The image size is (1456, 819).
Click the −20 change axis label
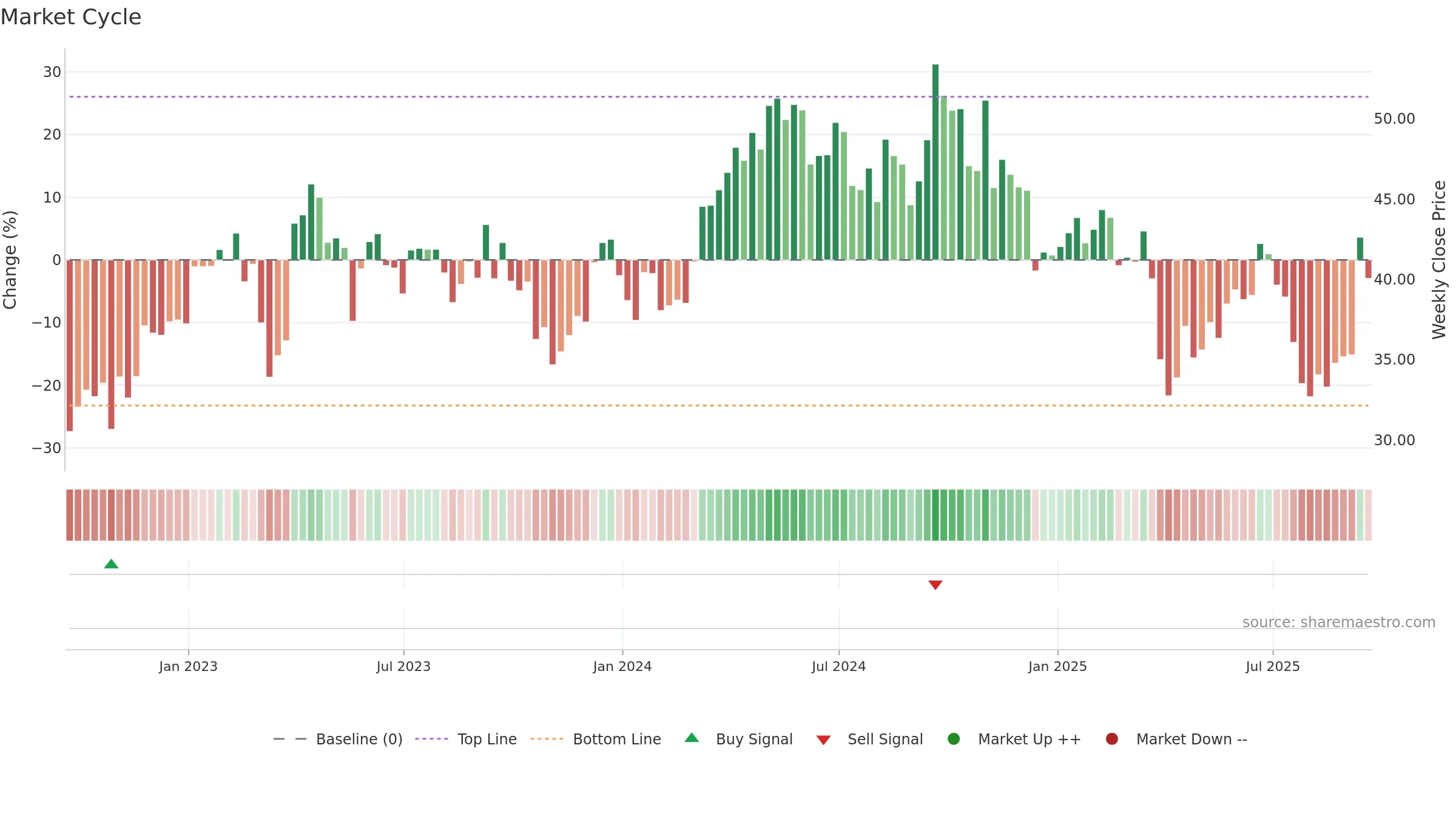(47, 385)
